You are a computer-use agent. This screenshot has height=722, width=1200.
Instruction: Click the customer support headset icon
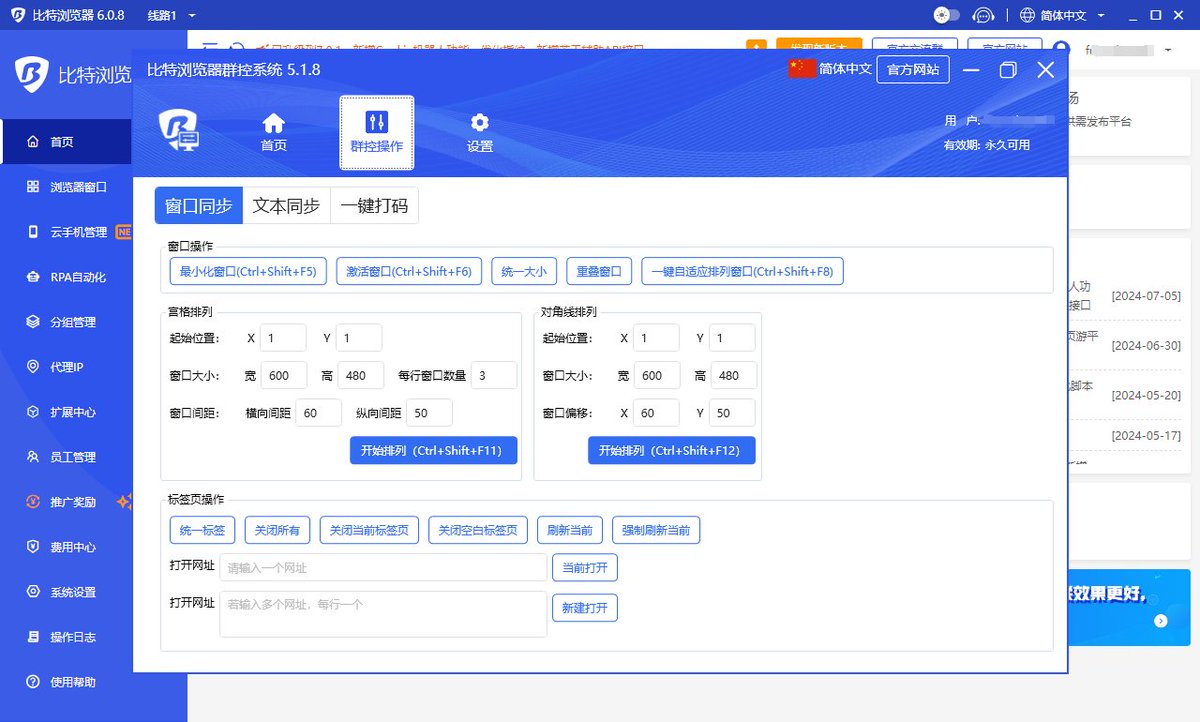[983, 15]
